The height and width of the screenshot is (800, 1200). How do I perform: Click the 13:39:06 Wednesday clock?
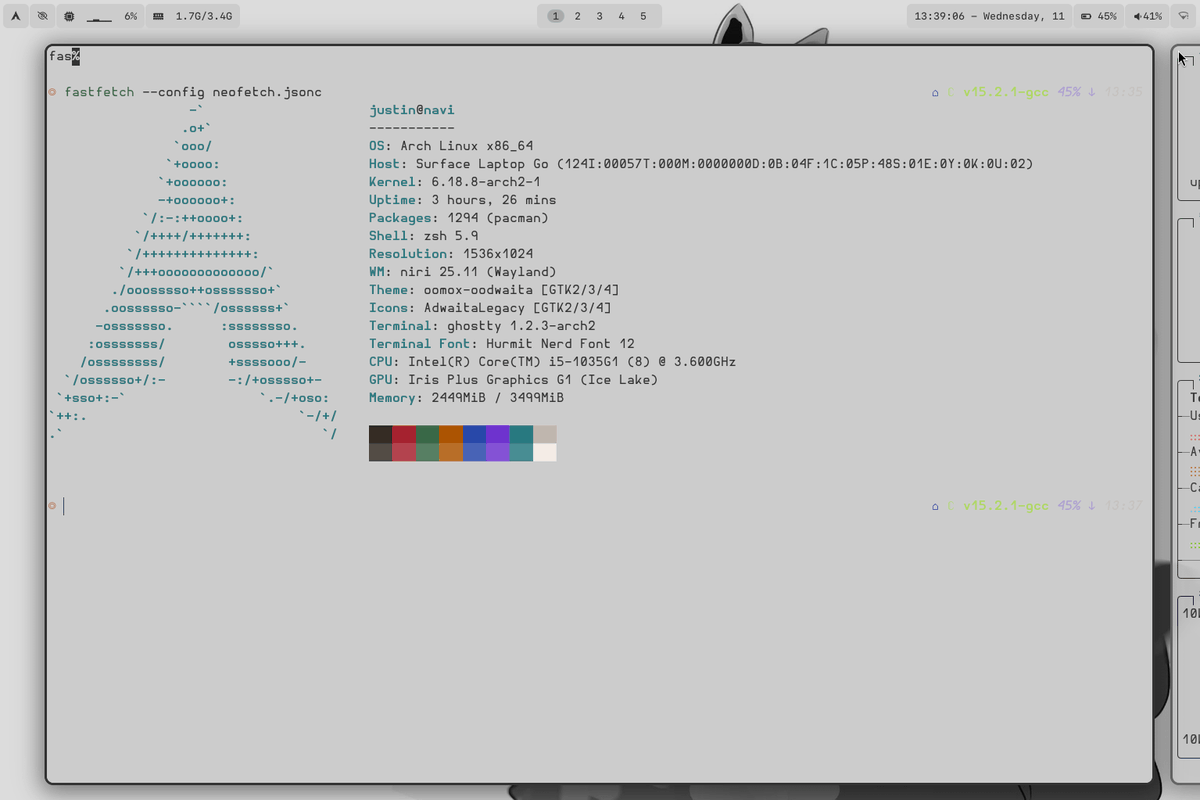click(x=990, y=16)
